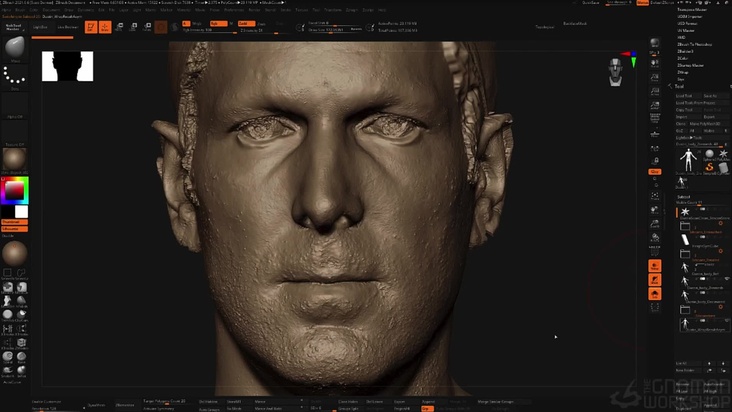Pick a color in the color picker square
732x412 pixels.
[14, 189]
